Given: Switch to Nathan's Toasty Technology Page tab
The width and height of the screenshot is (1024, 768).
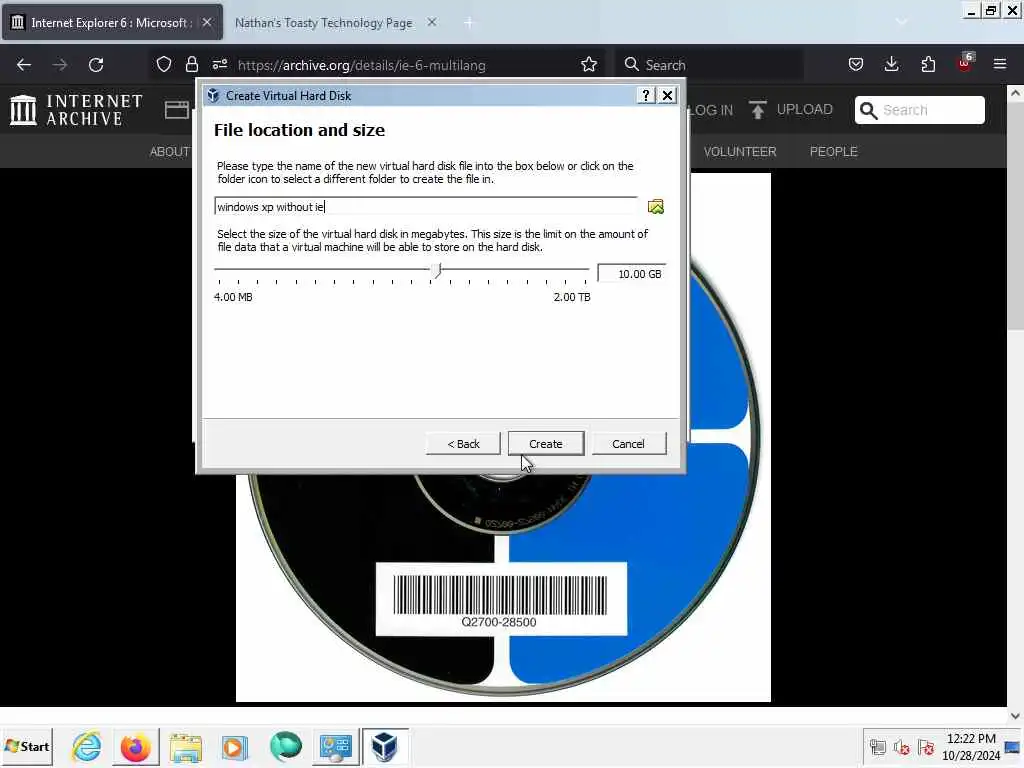Looking at the screenshot, I should point(323,23).
